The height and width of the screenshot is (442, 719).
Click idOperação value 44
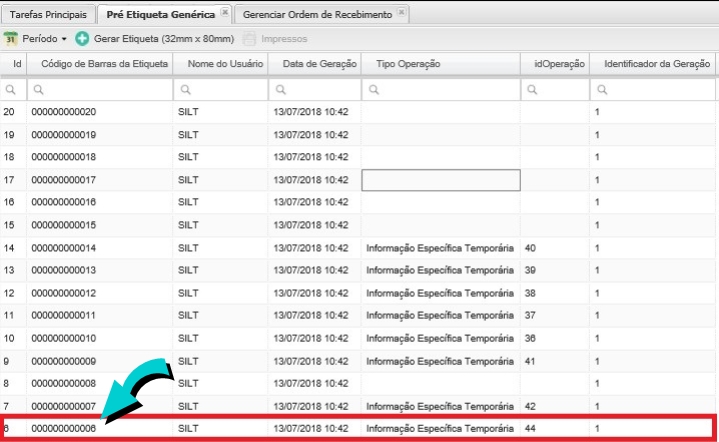(x=531, y=429)
